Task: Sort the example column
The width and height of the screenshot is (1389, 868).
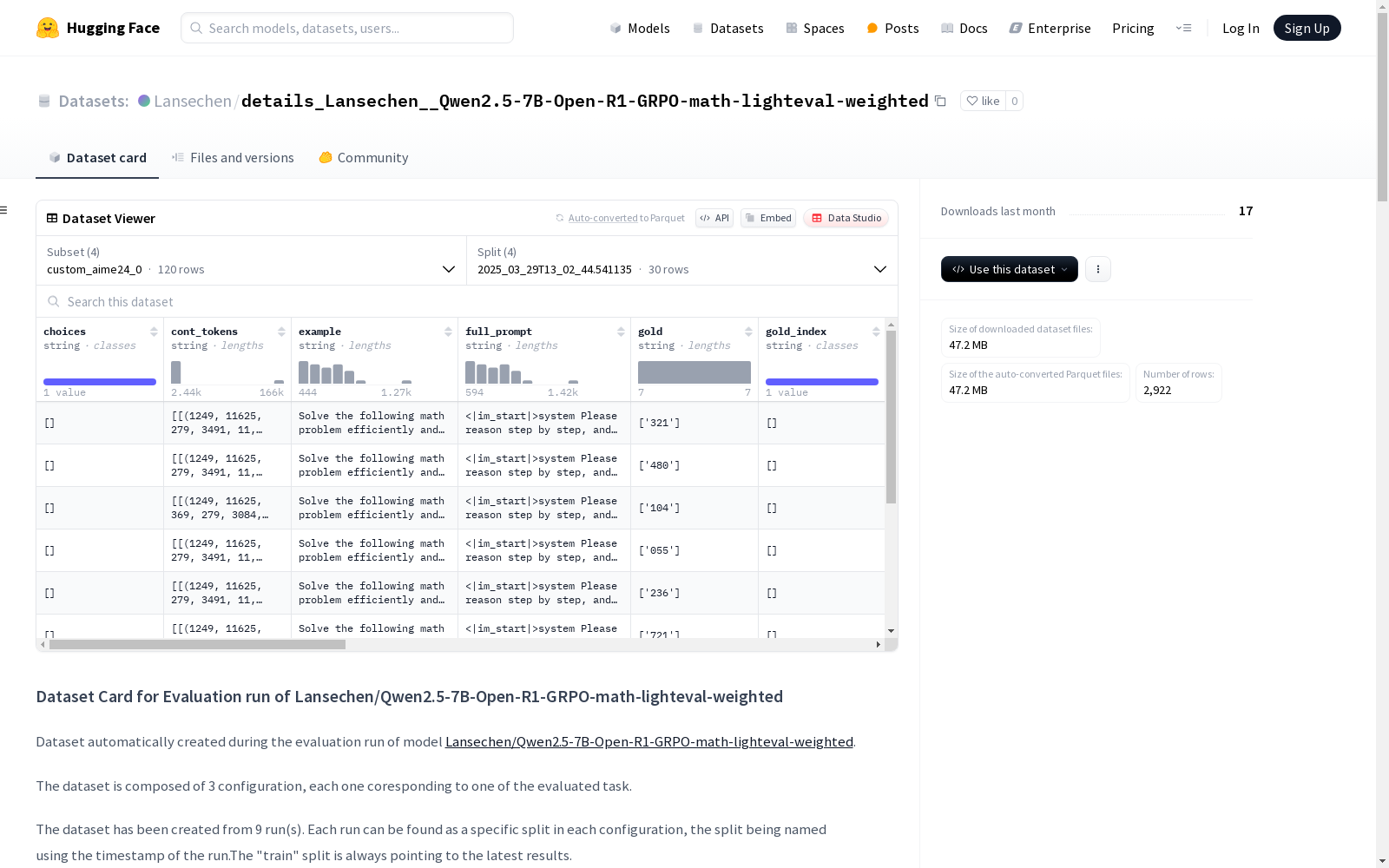Action: pyautogui.click(x=448, y=332)
